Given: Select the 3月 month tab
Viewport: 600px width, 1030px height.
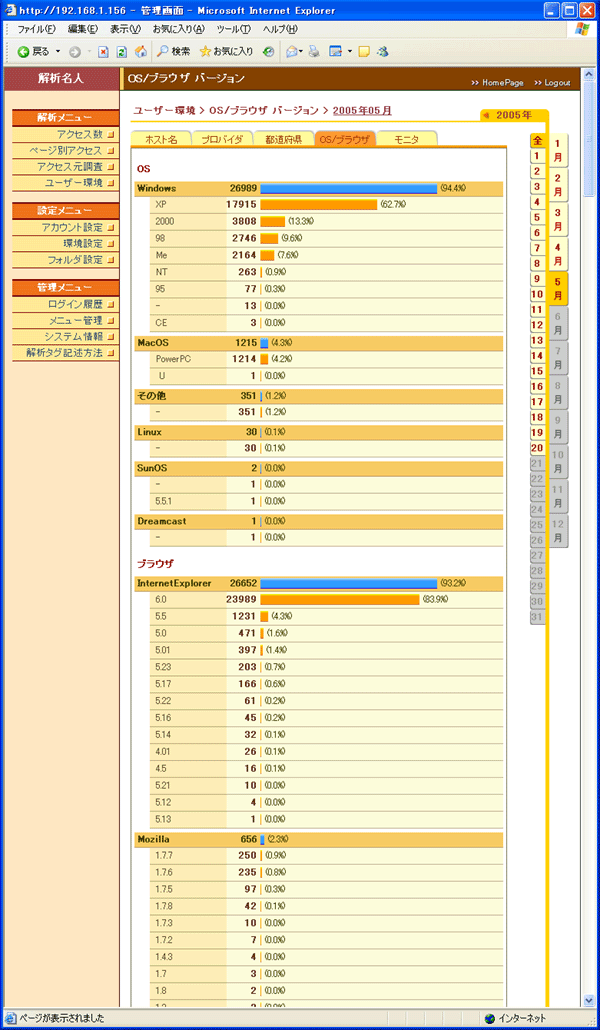Looking at the screenshot, I should 558,220.
